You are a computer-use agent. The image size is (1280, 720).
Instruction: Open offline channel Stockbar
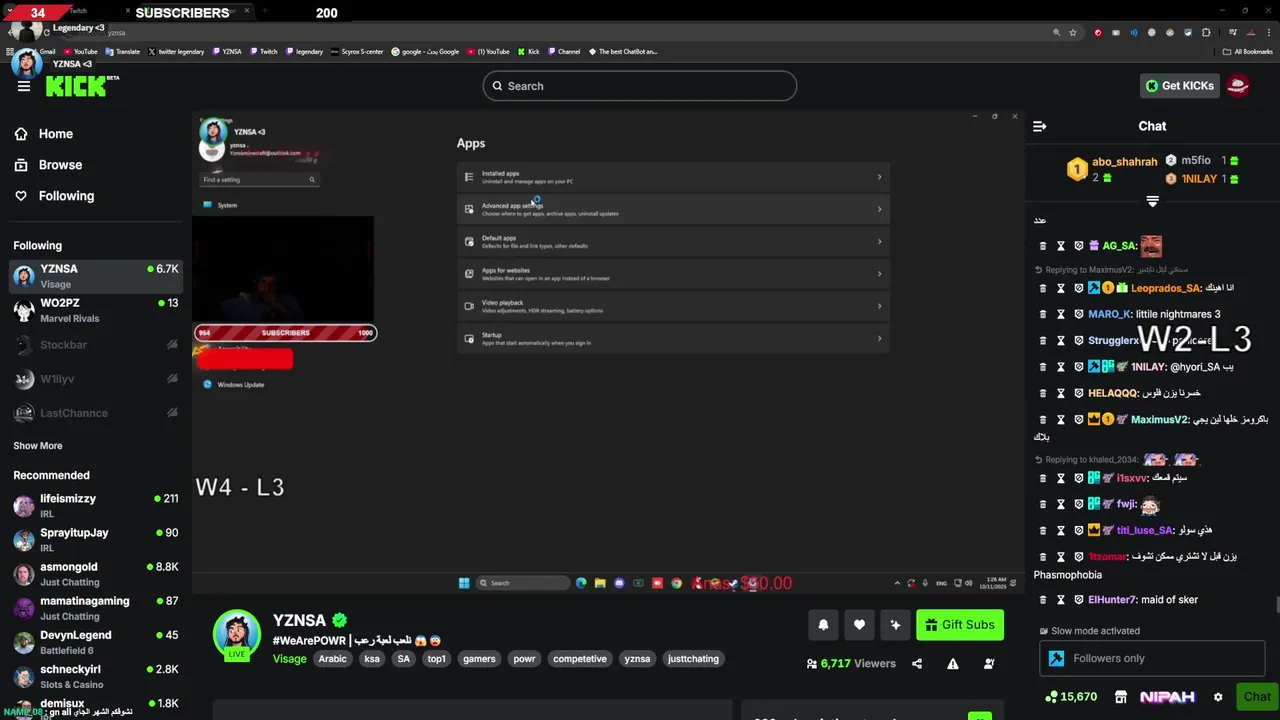pyautogui.click(x=96, y=345)
